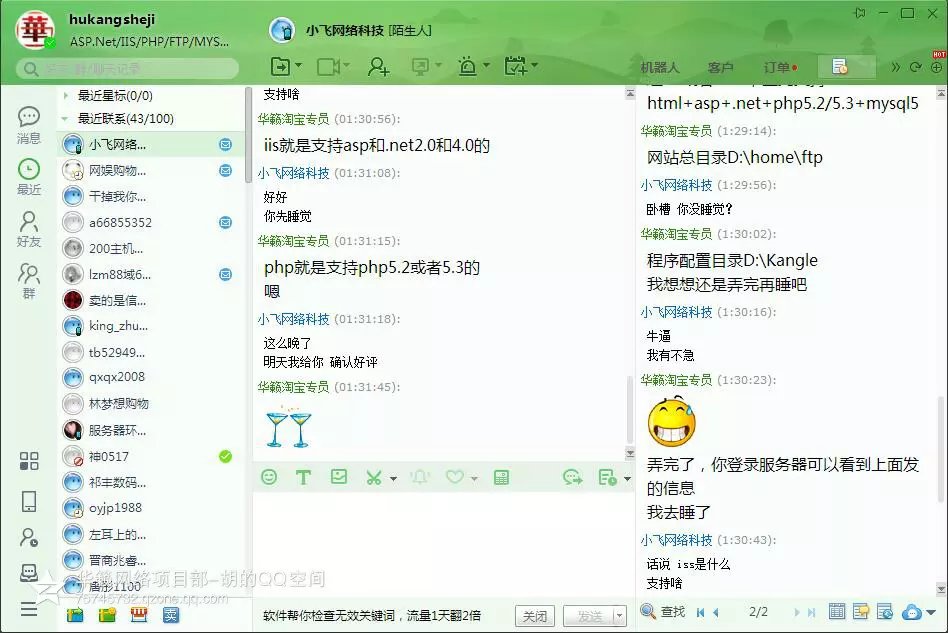
Task: Start a video call icon
Action: [328, 67]
